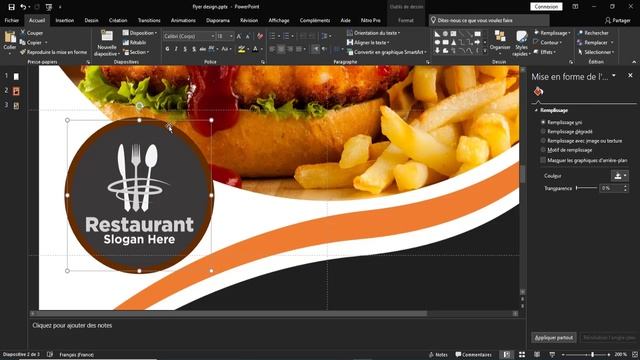
Task: Collapse the Remplissage section in pane
Action: (536, 110)
